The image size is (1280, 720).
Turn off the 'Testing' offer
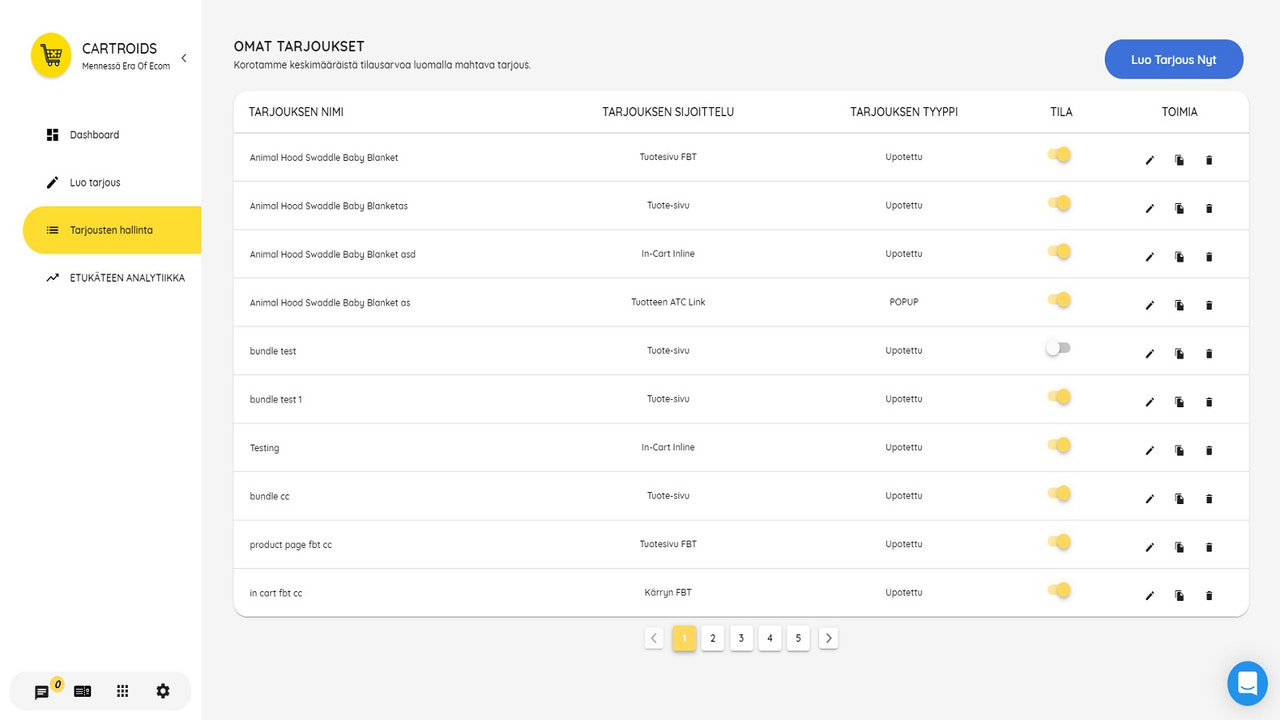click(x=1059, y=445)
